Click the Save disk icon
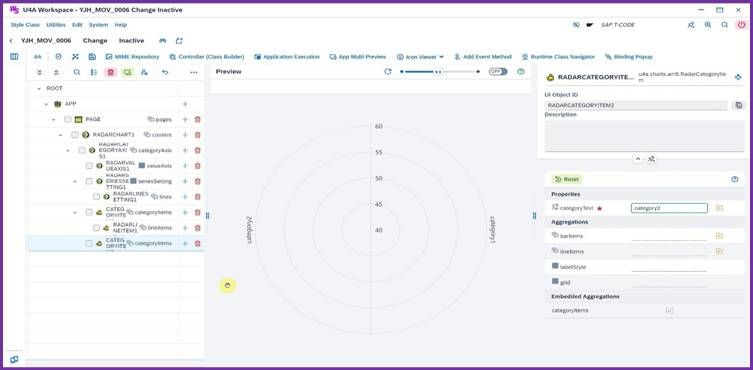753x370 pixels. point(92,57)
